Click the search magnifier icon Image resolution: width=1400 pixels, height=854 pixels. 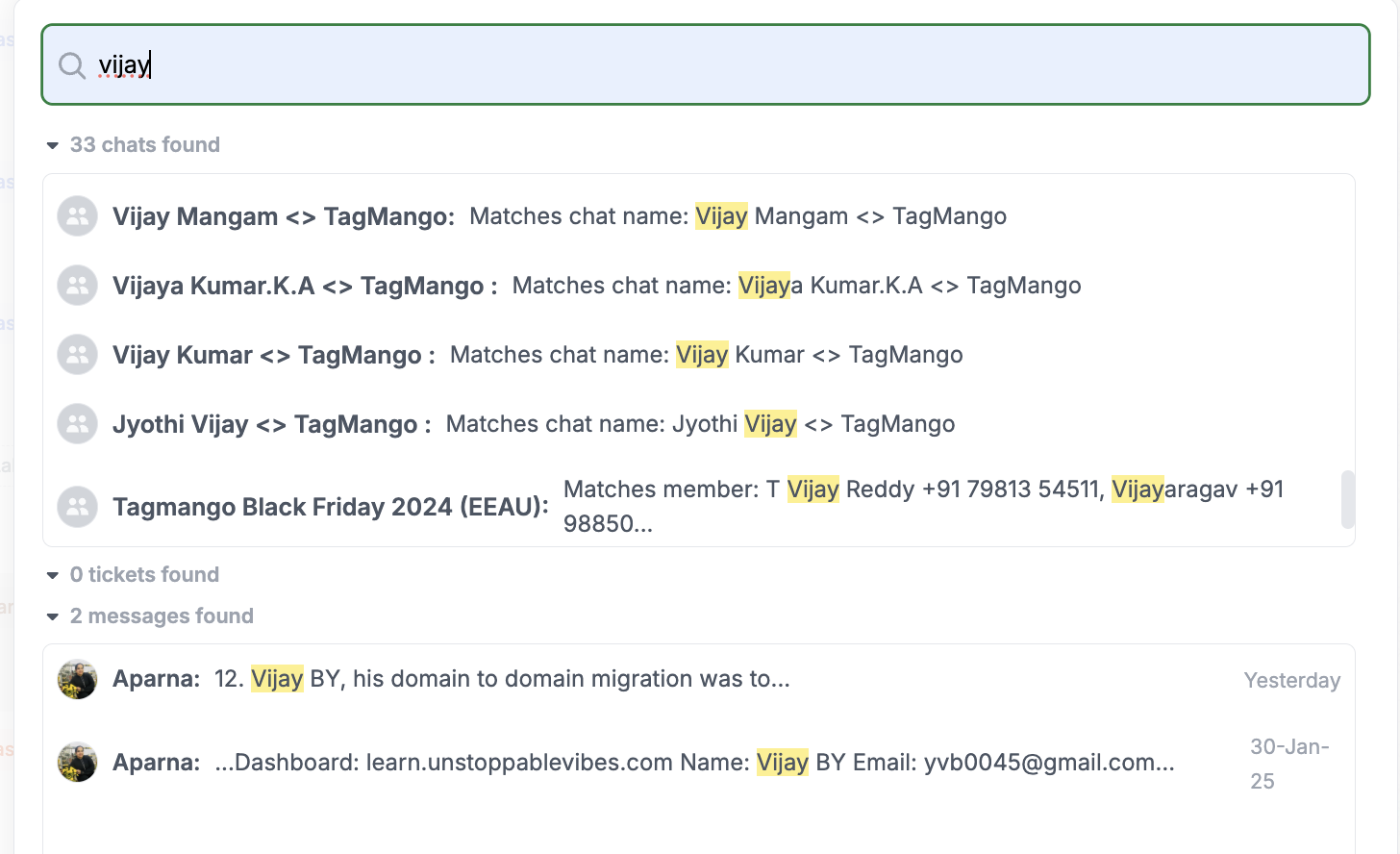[x=72, y=65]
